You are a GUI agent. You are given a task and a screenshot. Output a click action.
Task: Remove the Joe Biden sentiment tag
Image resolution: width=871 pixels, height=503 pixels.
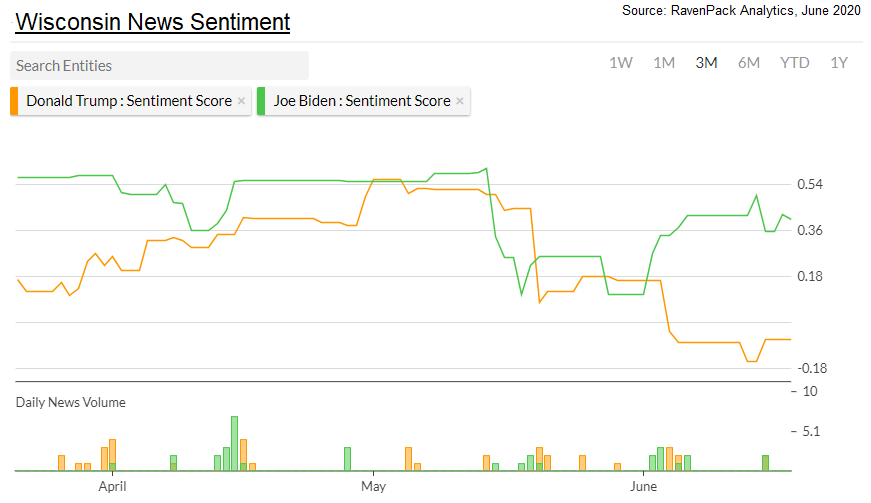tap(460, 101)
